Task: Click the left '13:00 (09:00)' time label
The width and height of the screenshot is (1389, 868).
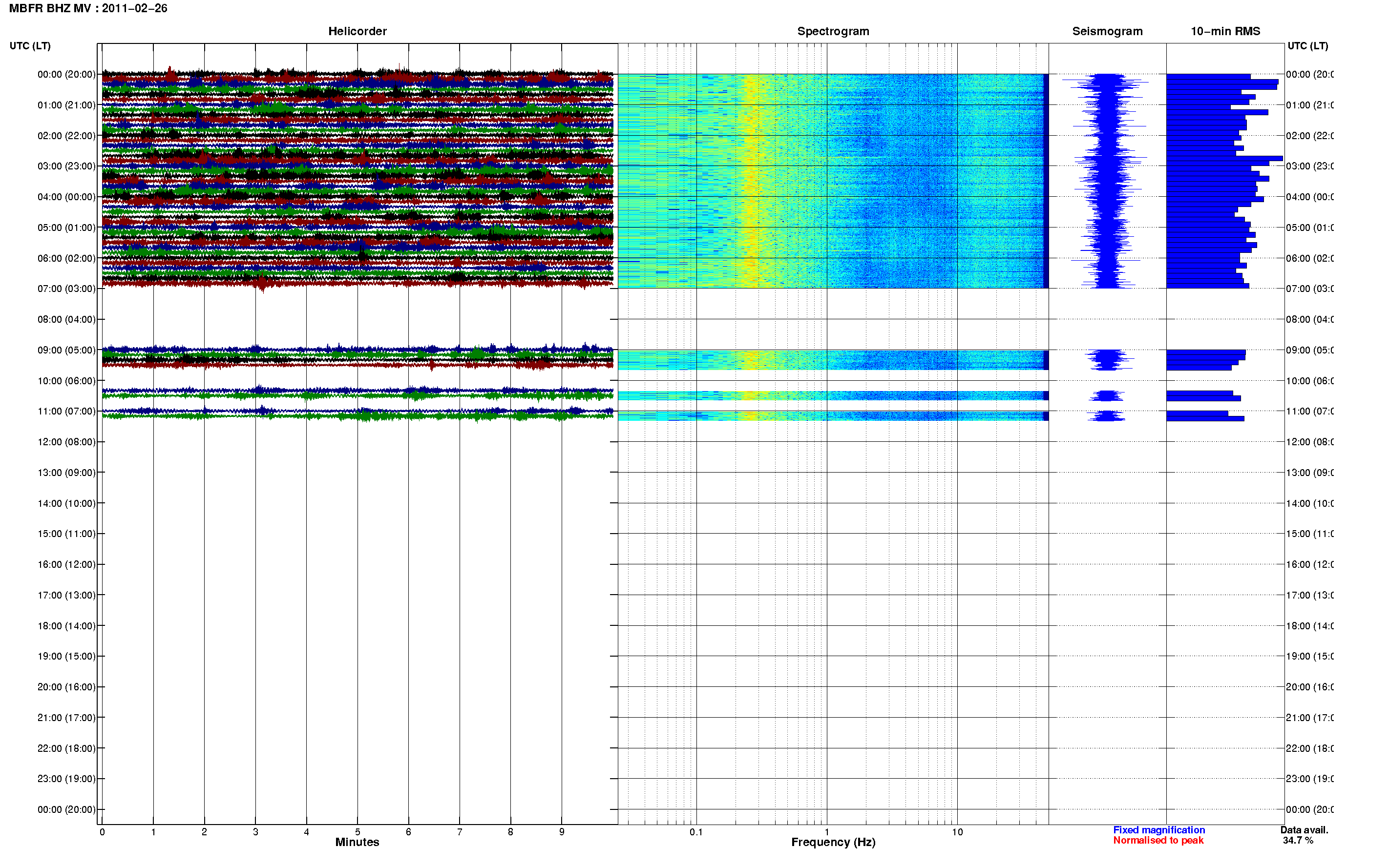Action: pyautogui.click(x=66, y=473)
